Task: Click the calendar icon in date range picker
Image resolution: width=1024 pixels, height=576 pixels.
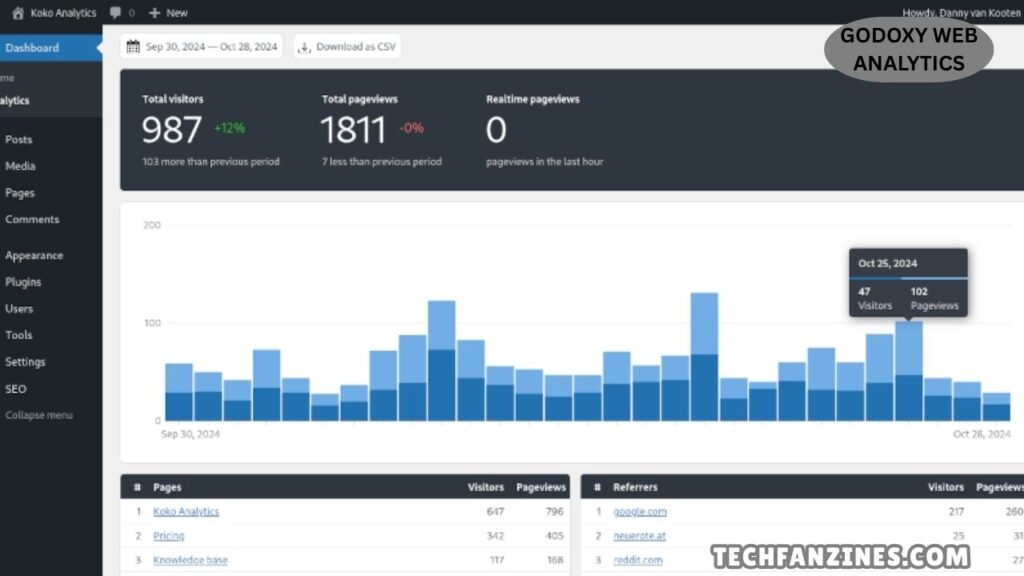Action: pos(133,47)
